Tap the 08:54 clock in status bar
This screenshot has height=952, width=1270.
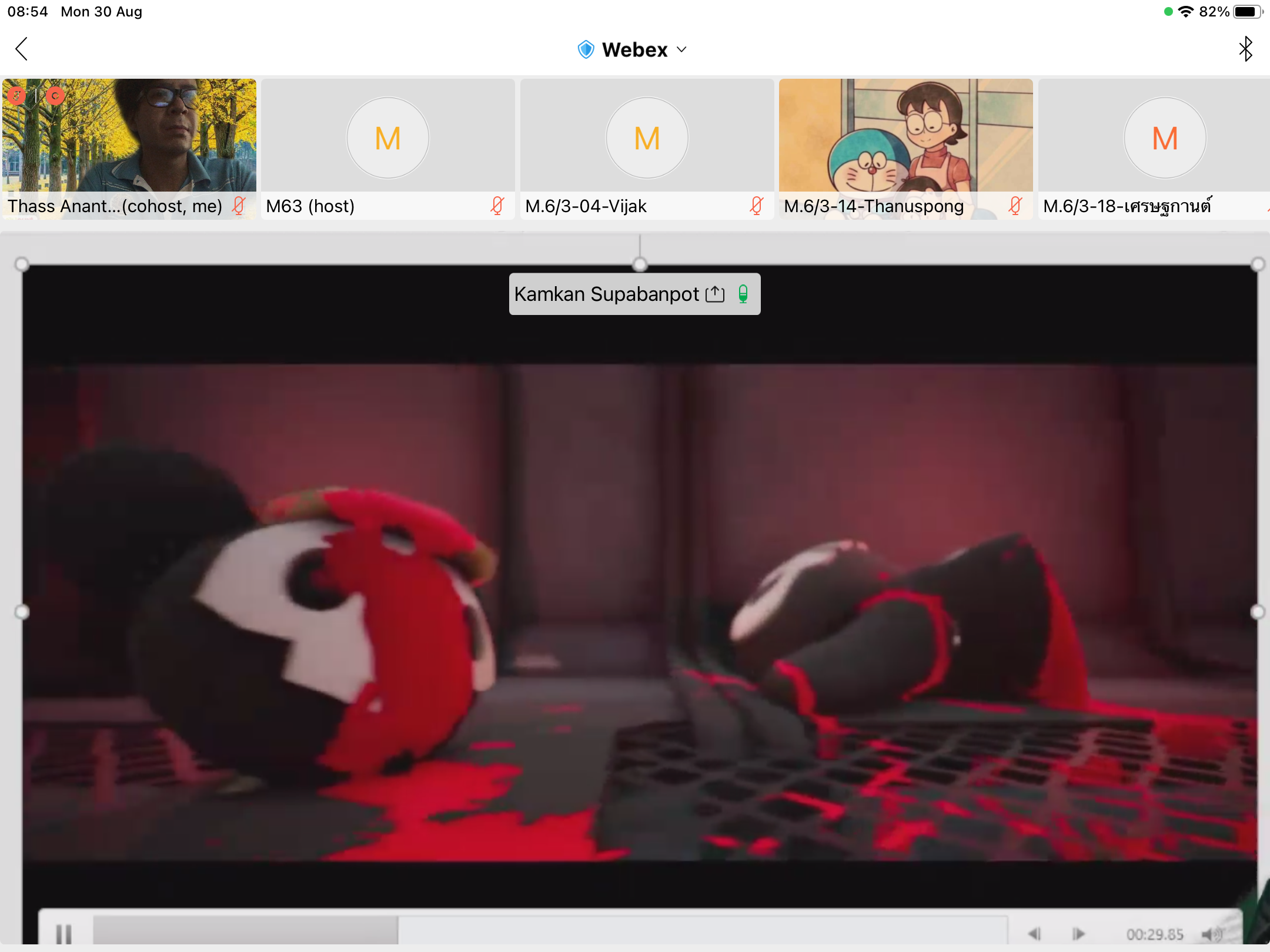28,12
